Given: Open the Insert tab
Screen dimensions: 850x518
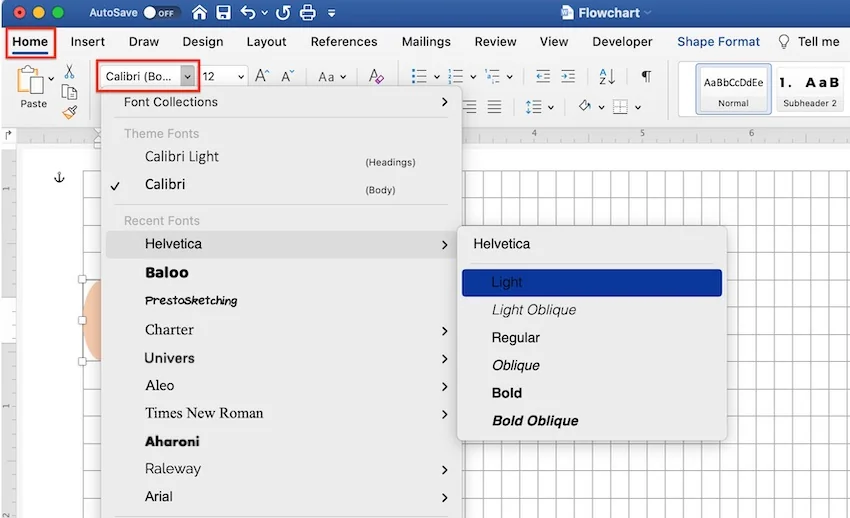Looking at the screenshot, I should click(88, 42).
